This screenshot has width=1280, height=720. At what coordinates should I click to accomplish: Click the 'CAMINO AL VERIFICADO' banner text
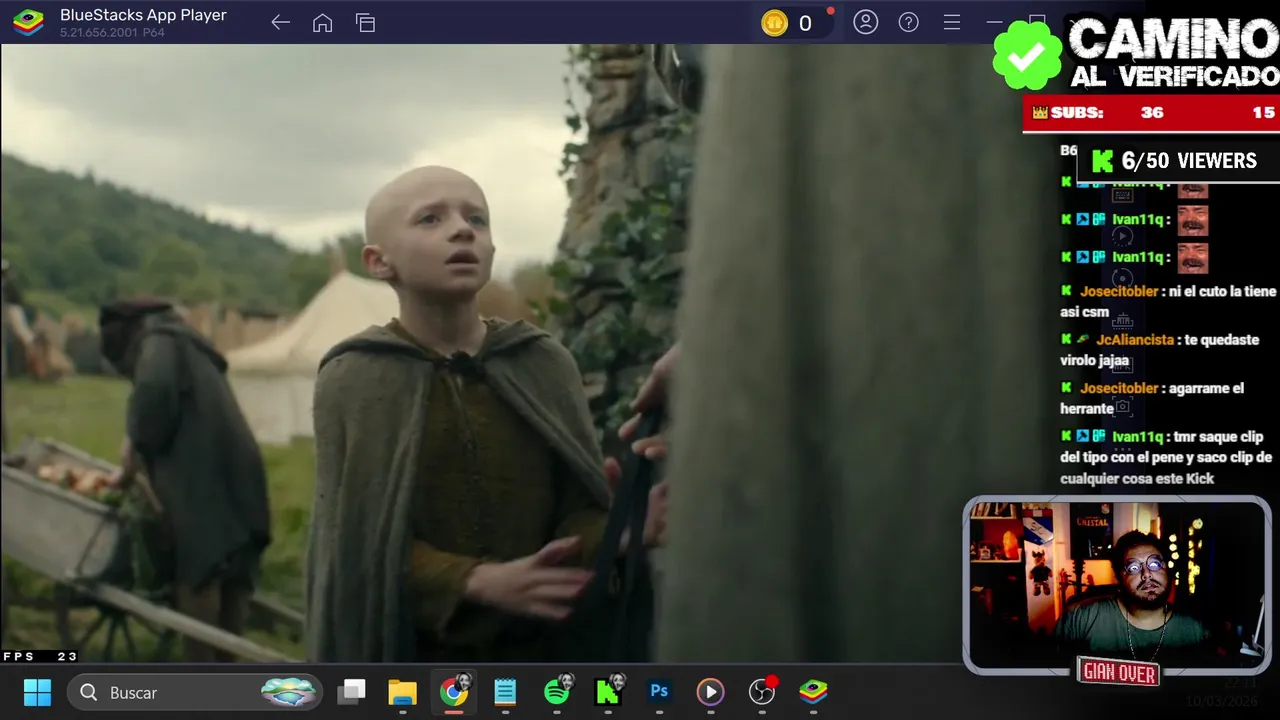point(1173,53)
